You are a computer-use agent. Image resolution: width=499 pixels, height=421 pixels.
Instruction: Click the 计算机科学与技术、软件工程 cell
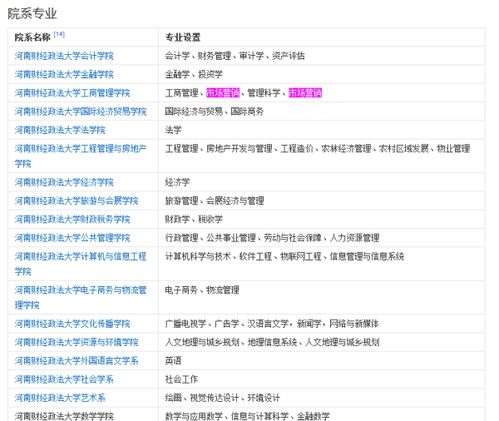tap(322, 264)
